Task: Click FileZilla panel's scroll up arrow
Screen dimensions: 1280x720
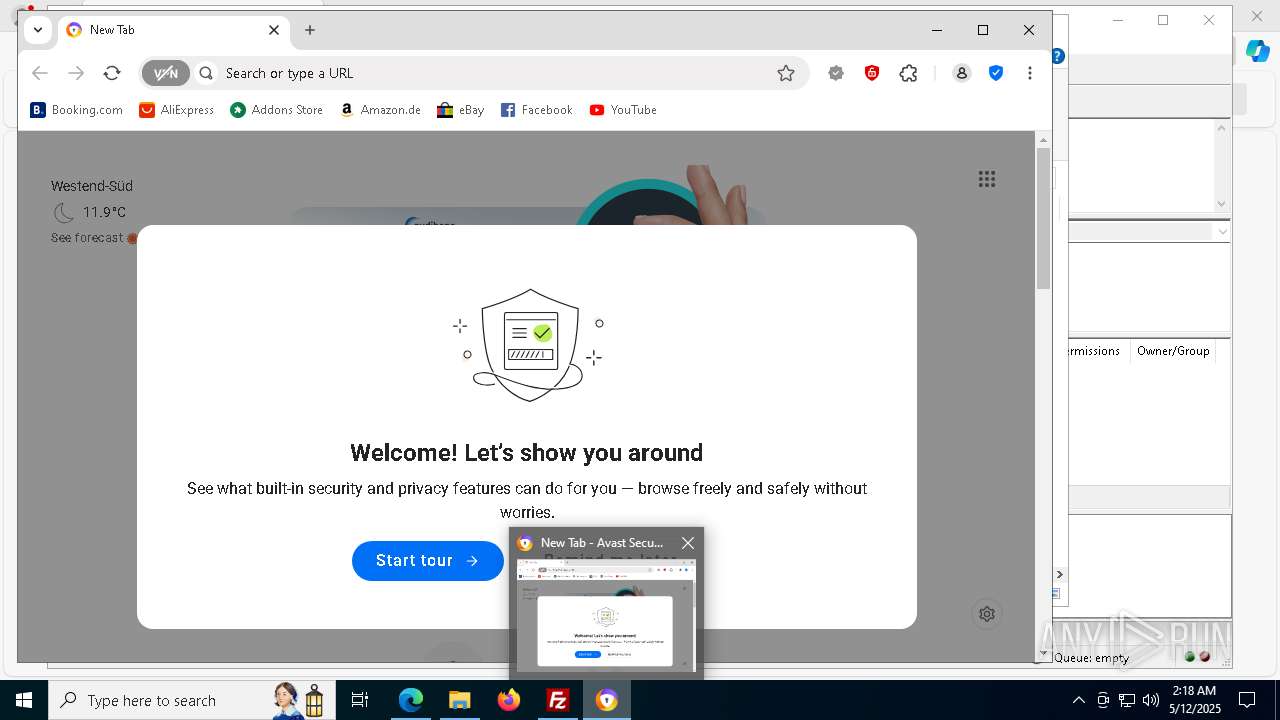Action: click(1221, 128)
